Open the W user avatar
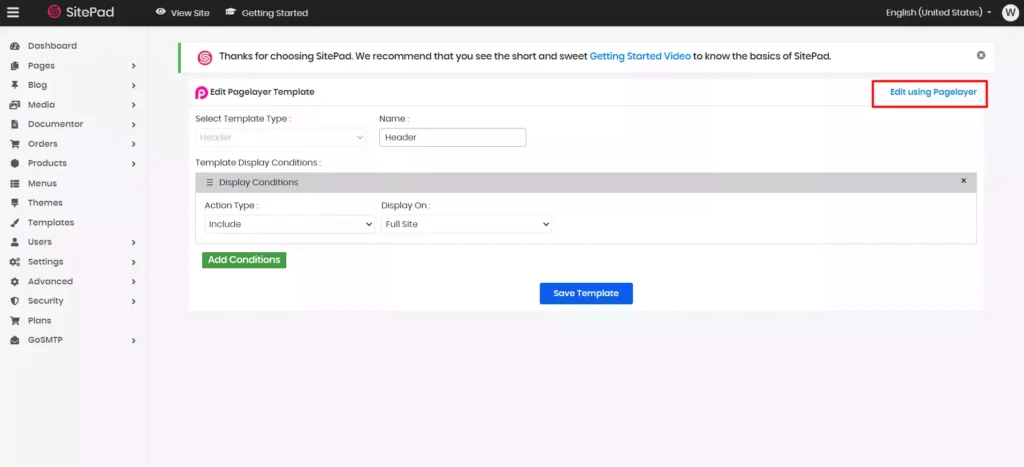Image resolution: width=1024 pixels, height=467 pixels. click(x=1010, y=12)
